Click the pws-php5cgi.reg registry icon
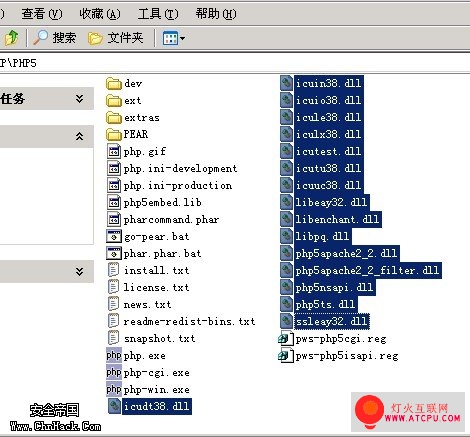The image size is (470, 437). pos(286,339)
